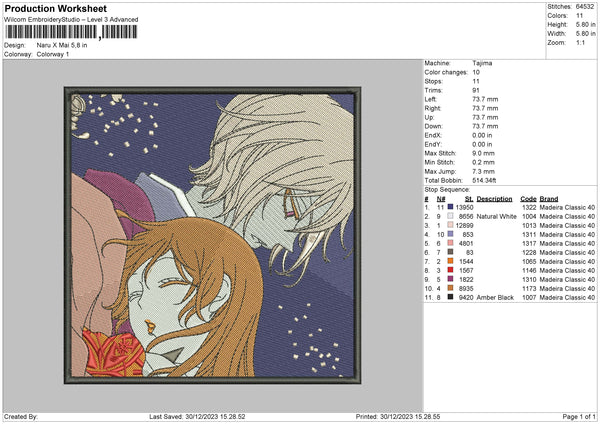
Task: Select stitch count 1822 in stop 9
Action: [466, 279]
